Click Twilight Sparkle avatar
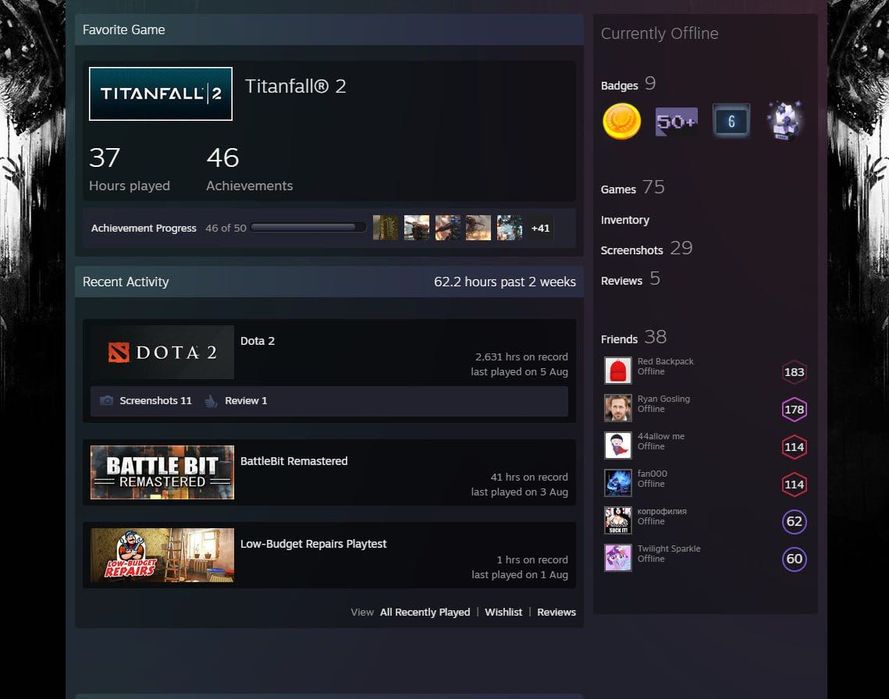 coord(617,557)
